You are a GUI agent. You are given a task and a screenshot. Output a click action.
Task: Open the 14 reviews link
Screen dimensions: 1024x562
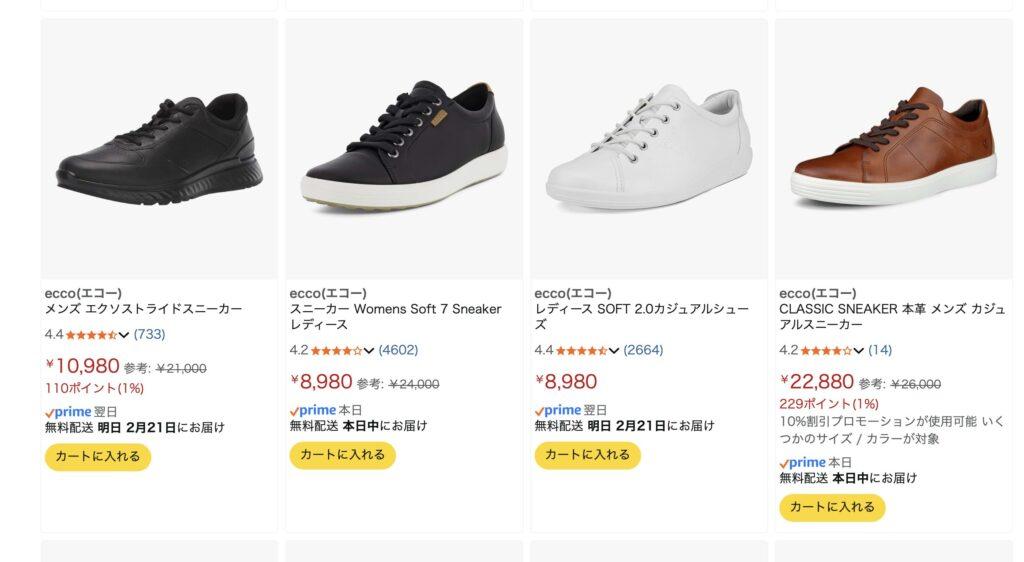(880, 350)
